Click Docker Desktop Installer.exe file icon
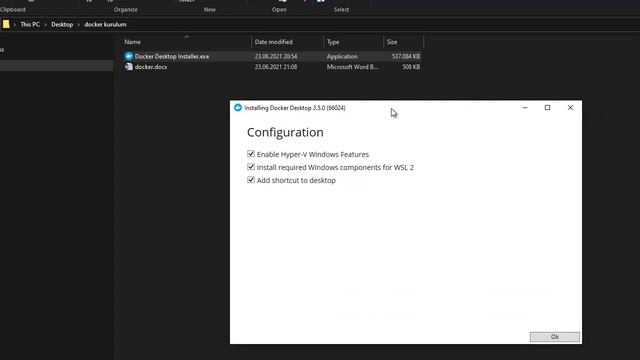This screenshot has width=640, height=360. (x=129, y=56)
